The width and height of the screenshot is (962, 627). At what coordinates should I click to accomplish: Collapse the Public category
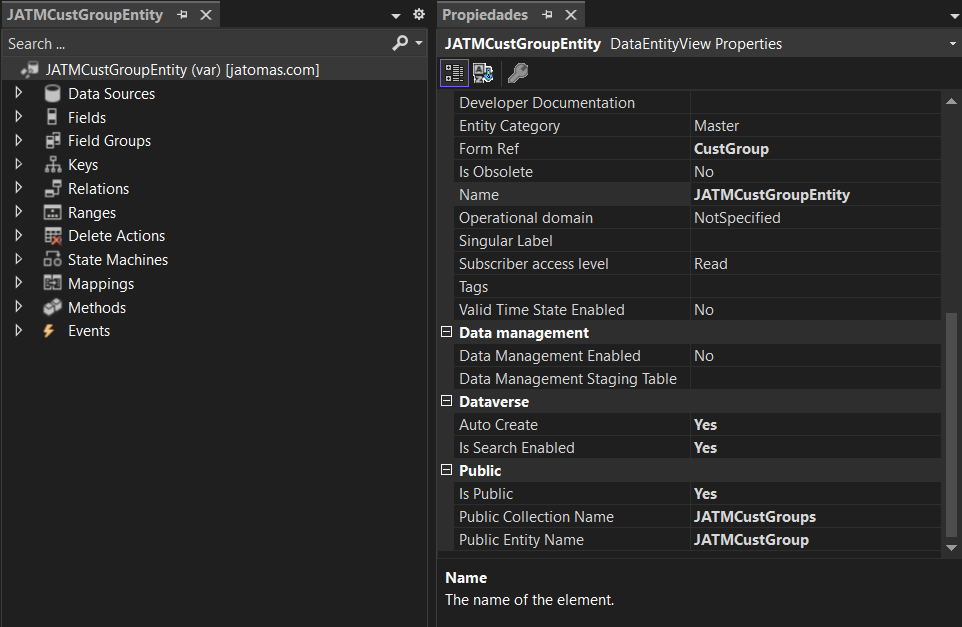click(x=447, y=470)
